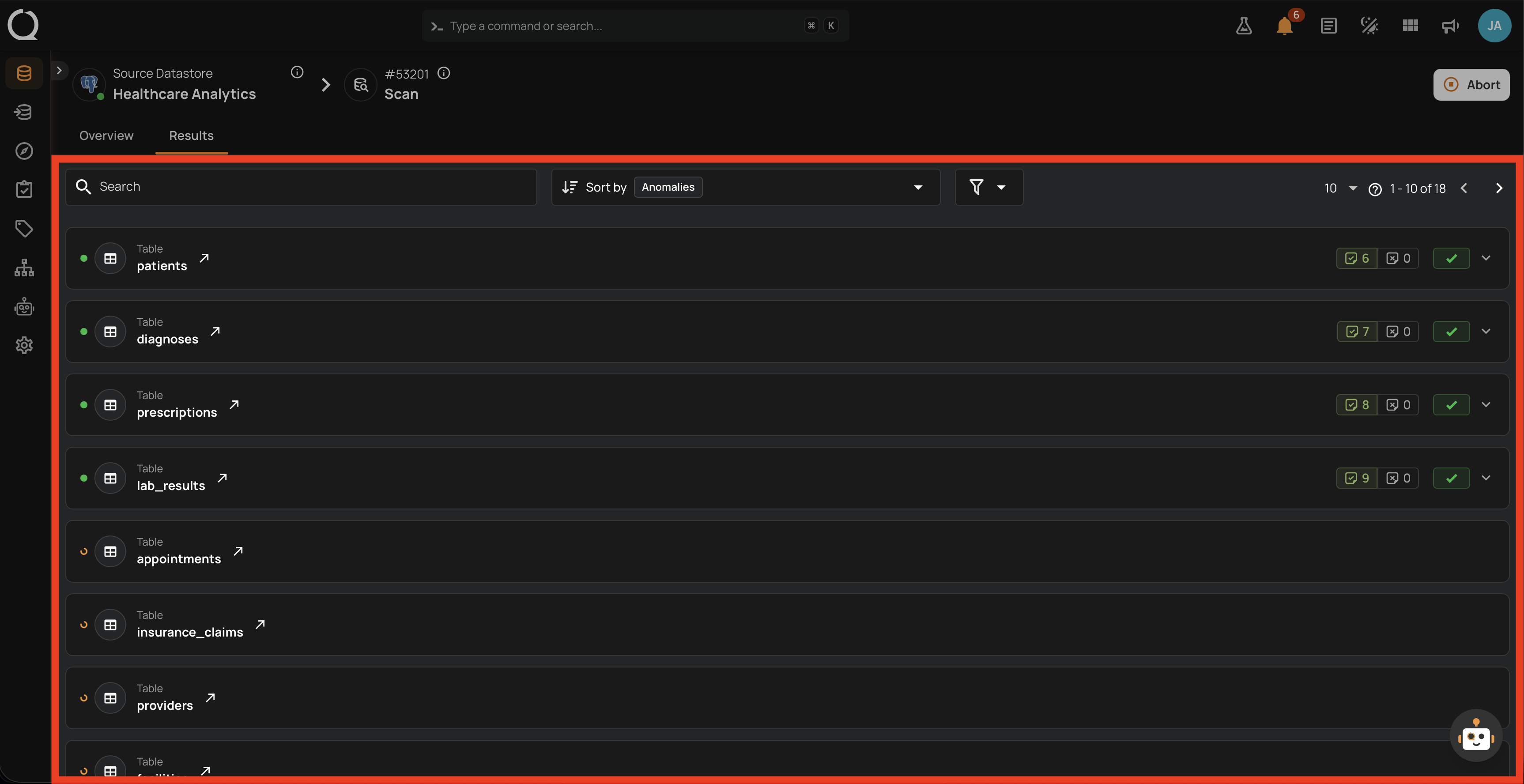Image resolution: width=1524 pixels, height=784 pixels.
Task: Open Checks clipboard sidebar icon
Action: 24,189
